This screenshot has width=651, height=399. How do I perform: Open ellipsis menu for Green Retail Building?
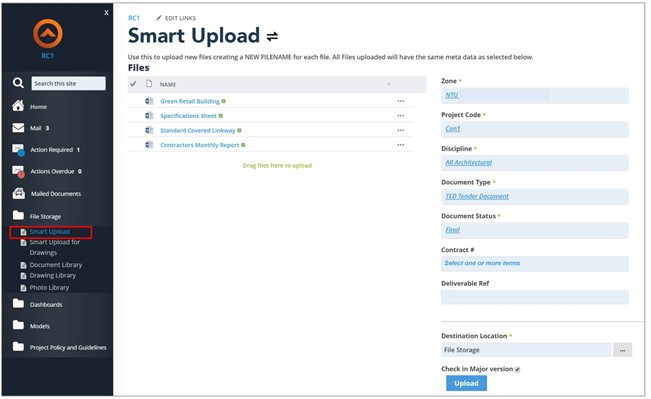point(401,101)
